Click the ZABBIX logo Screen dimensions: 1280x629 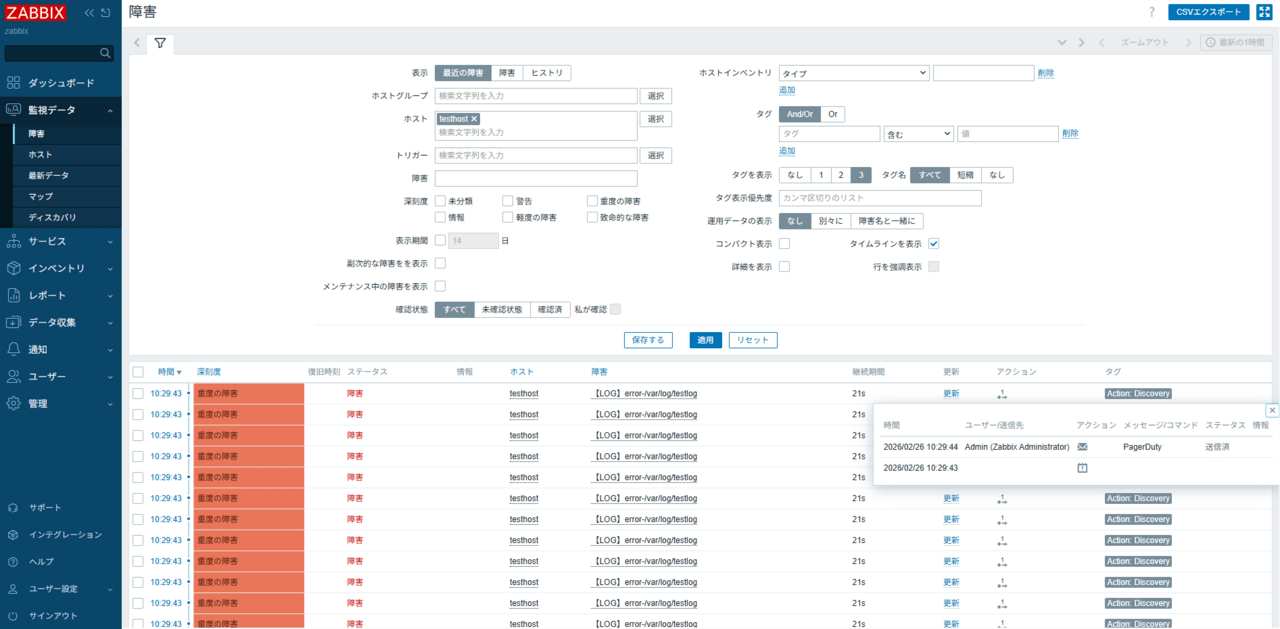(x=36, y=13)
